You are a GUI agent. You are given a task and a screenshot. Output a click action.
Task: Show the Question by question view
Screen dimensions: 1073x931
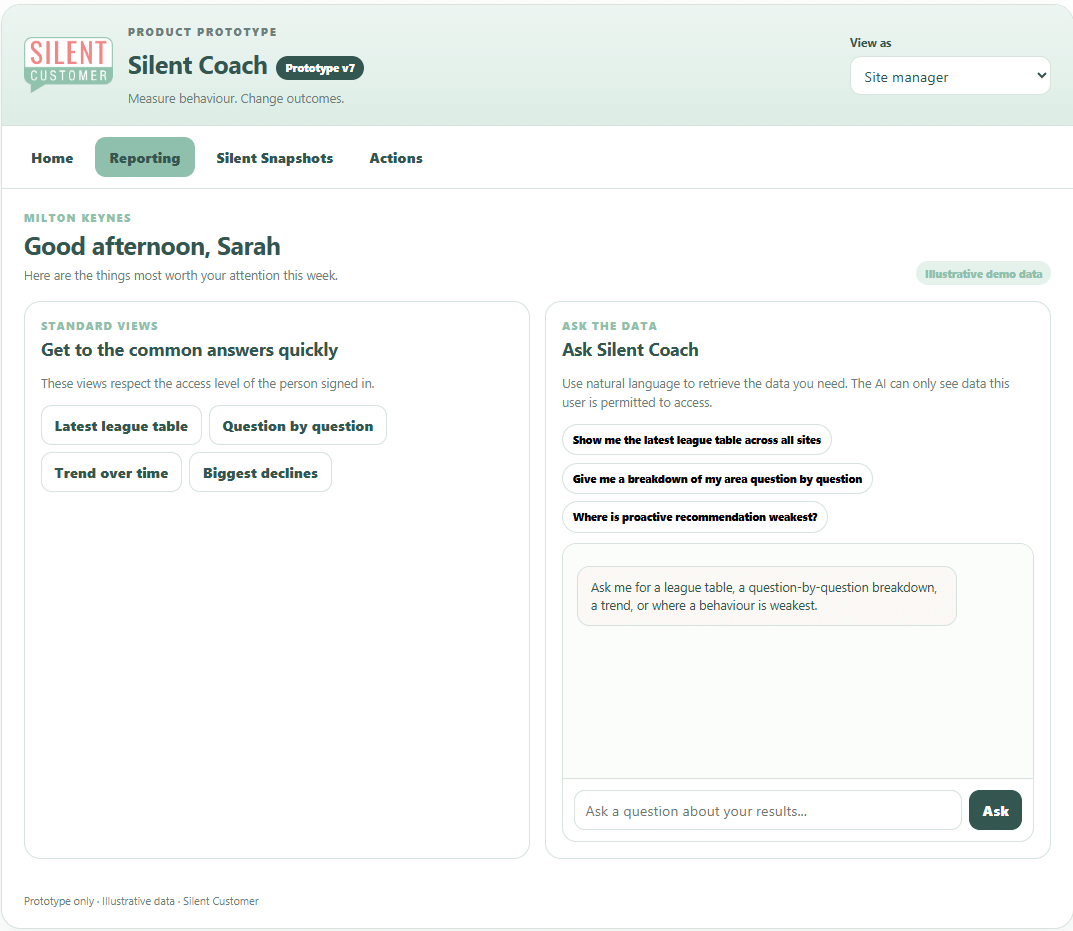click(298, 426)
